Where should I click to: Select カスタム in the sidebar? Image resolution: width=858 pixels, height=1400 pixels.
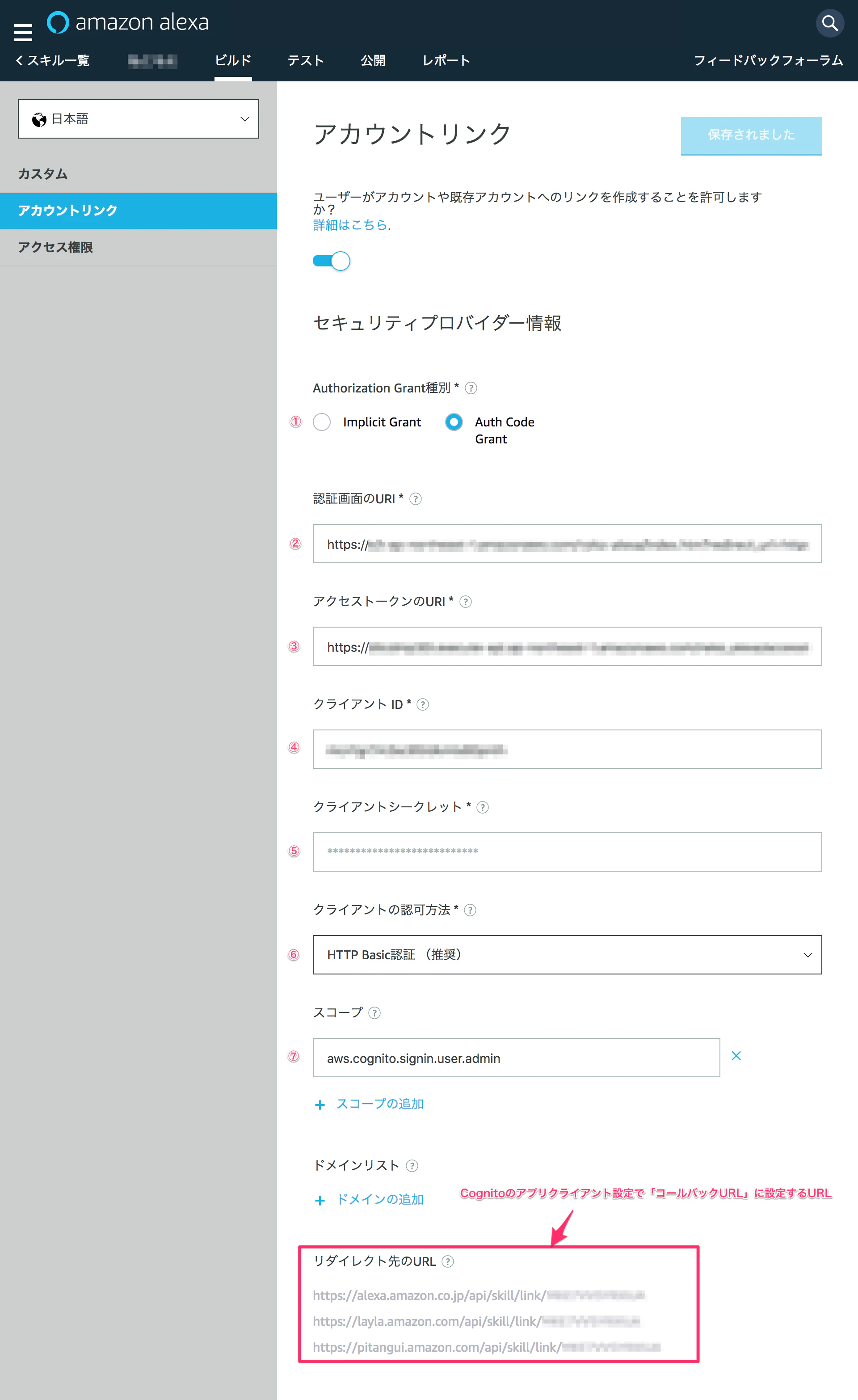(x=138, y=174)
